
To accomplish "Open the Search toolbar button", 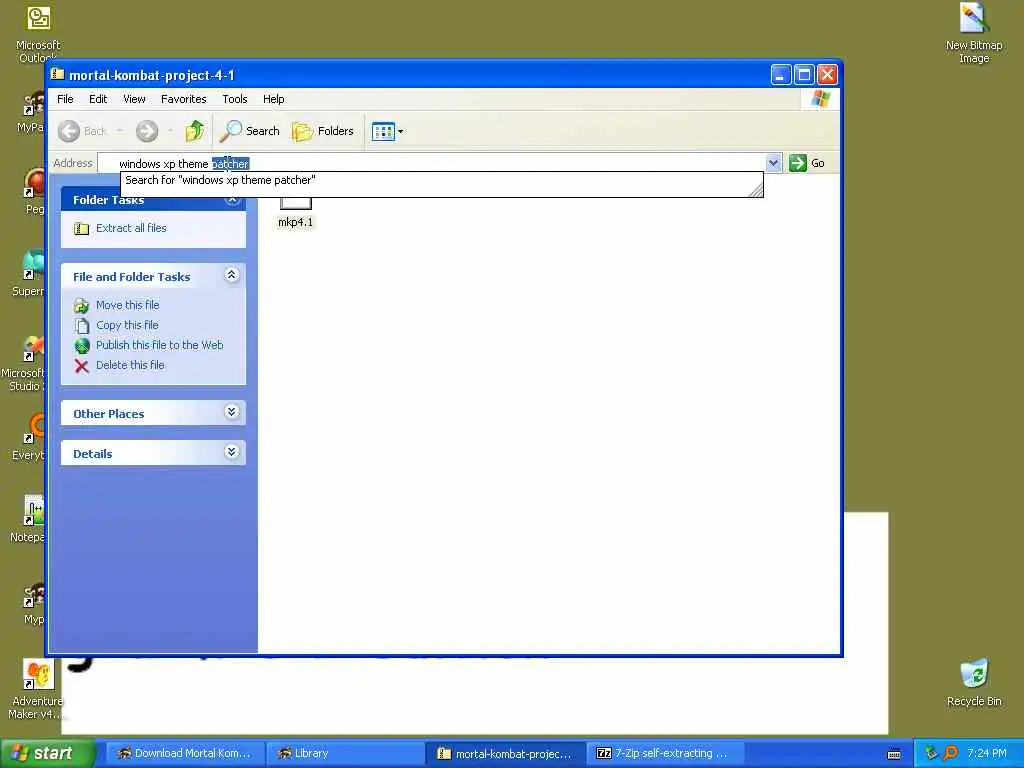I will 249,131.
